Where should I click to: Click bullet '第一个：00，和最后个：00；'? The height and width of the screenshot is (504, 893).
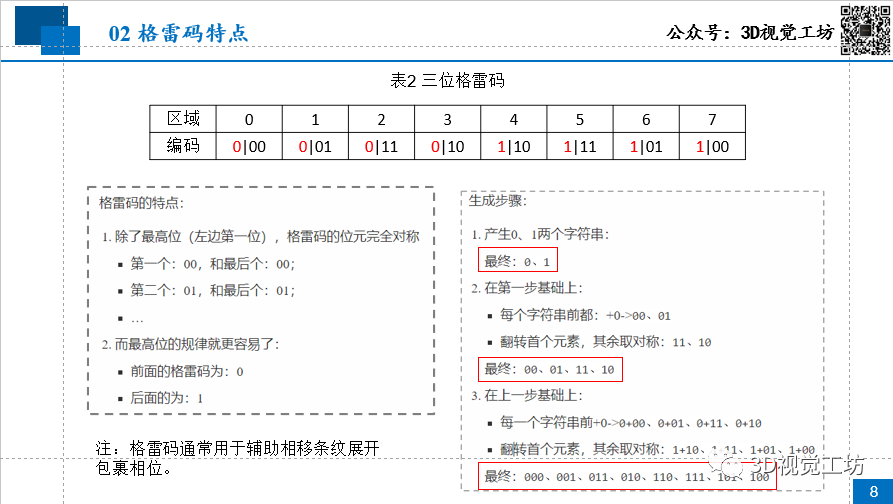point(213,264)
